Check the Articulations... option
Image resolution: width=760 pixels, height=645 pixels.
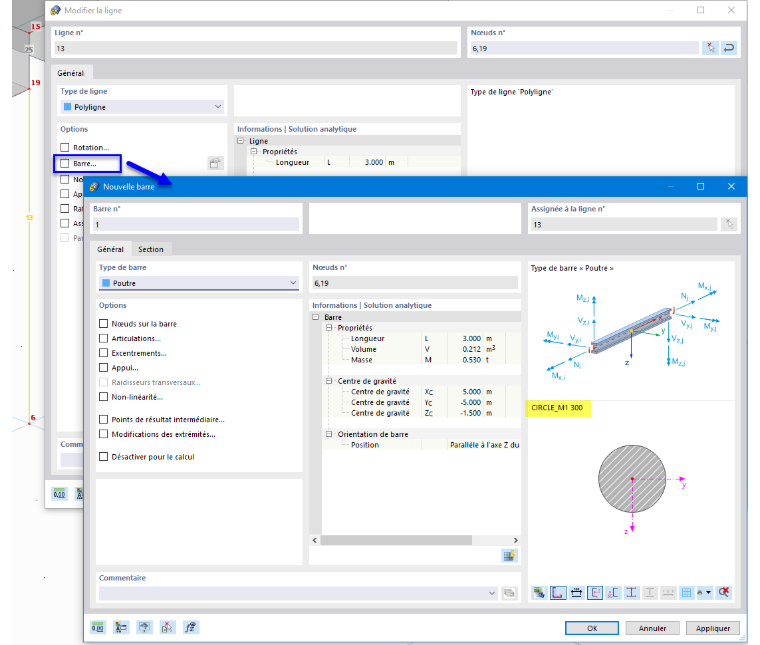pos(103,338)
